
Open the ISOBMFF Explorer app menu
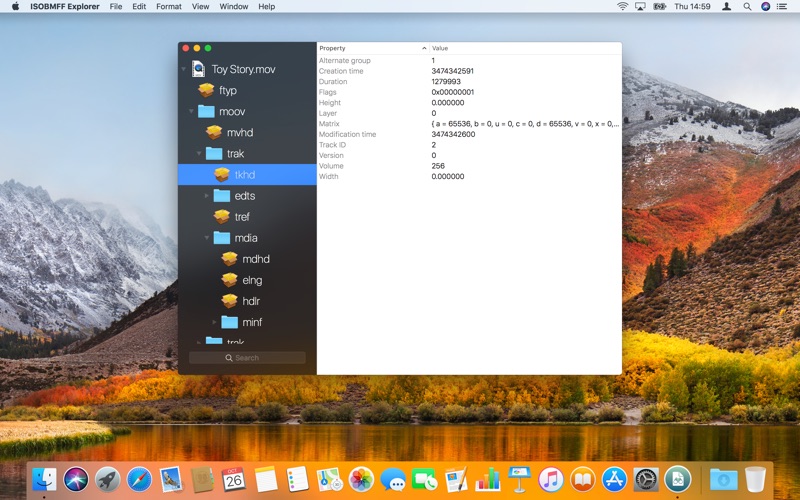coord(64,7)
